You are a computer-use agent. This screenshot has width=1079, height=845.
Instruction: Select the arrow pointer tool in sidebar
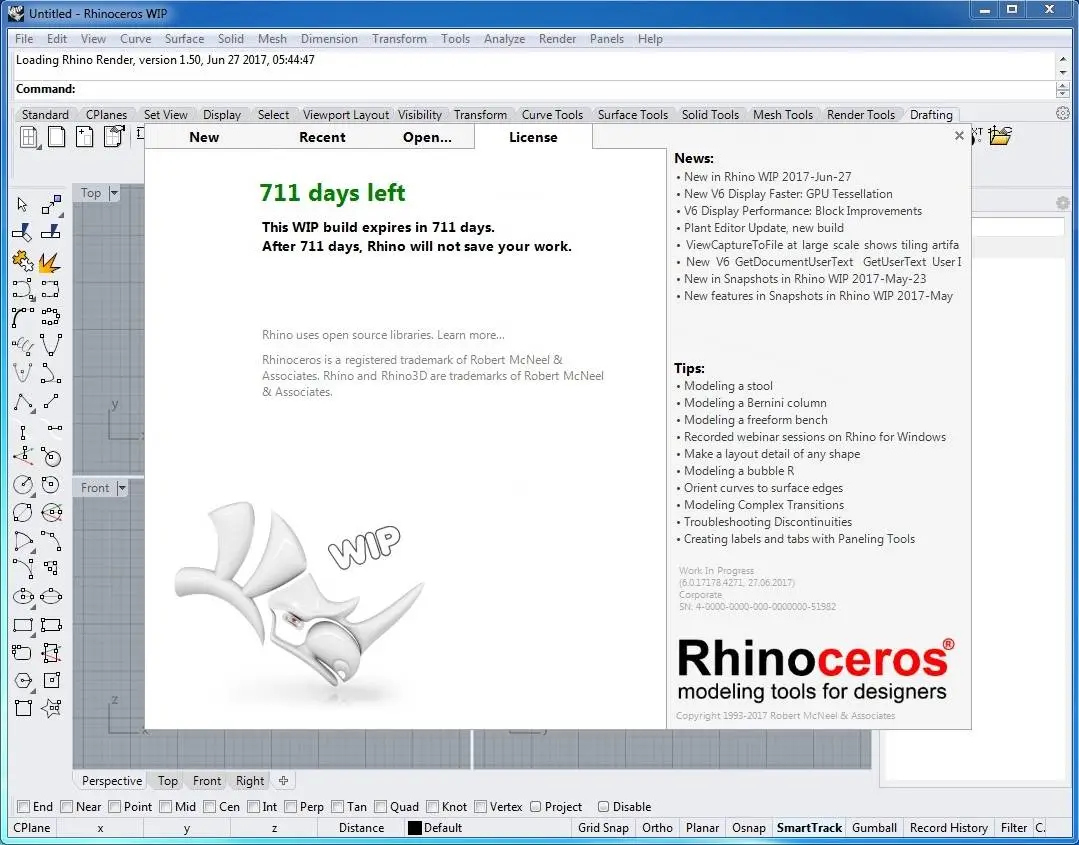click(23, 204)
